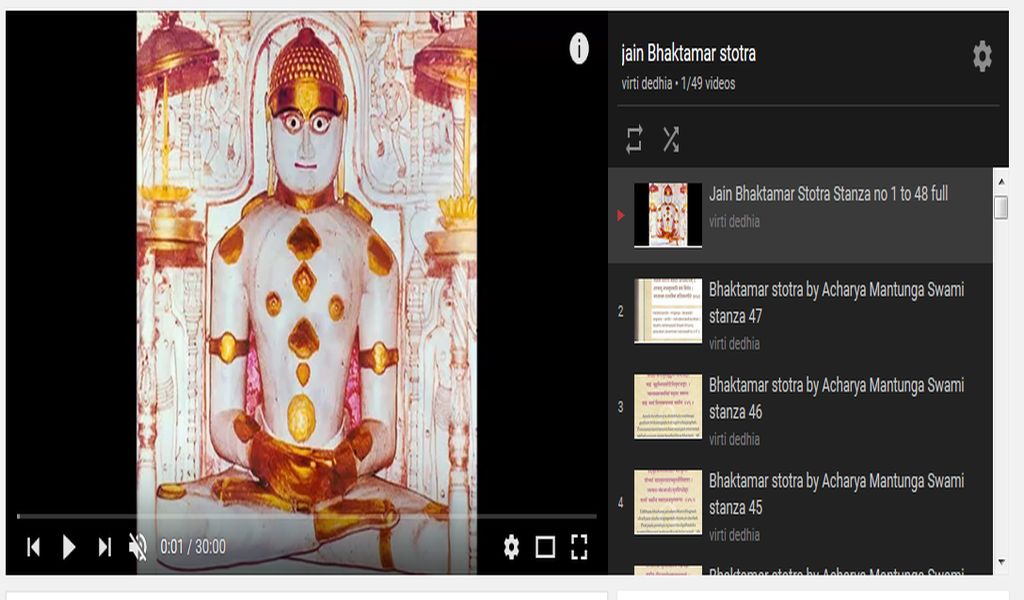Viewport: 1024px width, 600px height.
Task: Unmute the video sound
Action: 138,547
